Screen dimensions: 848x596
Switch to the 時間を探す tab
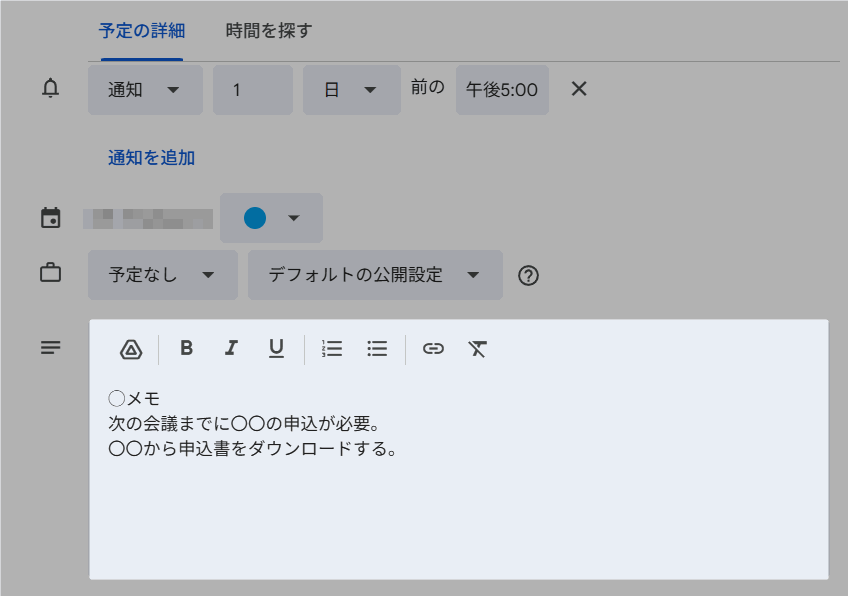268,31
